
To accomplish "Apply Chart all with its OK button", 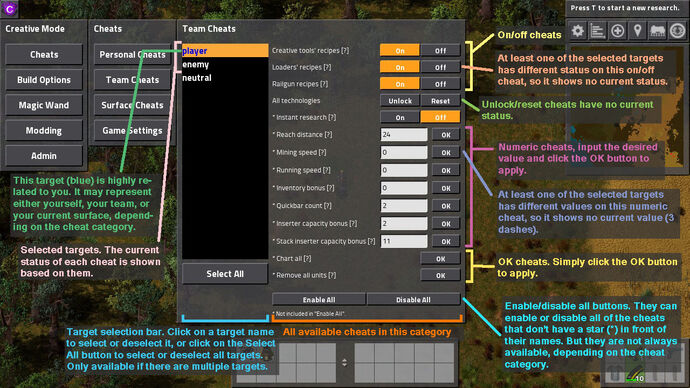I will [440, 259].
